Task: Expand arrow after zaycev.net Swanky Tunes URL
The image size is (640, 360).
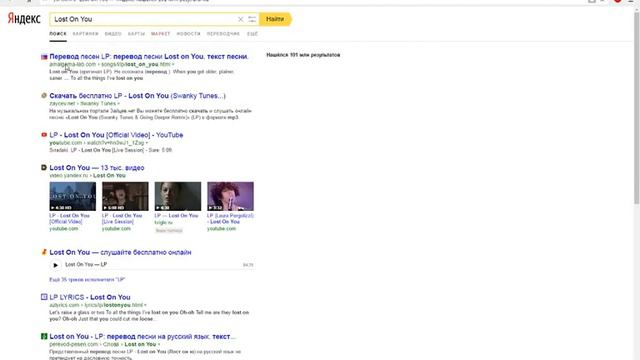Action: (119, 104)
